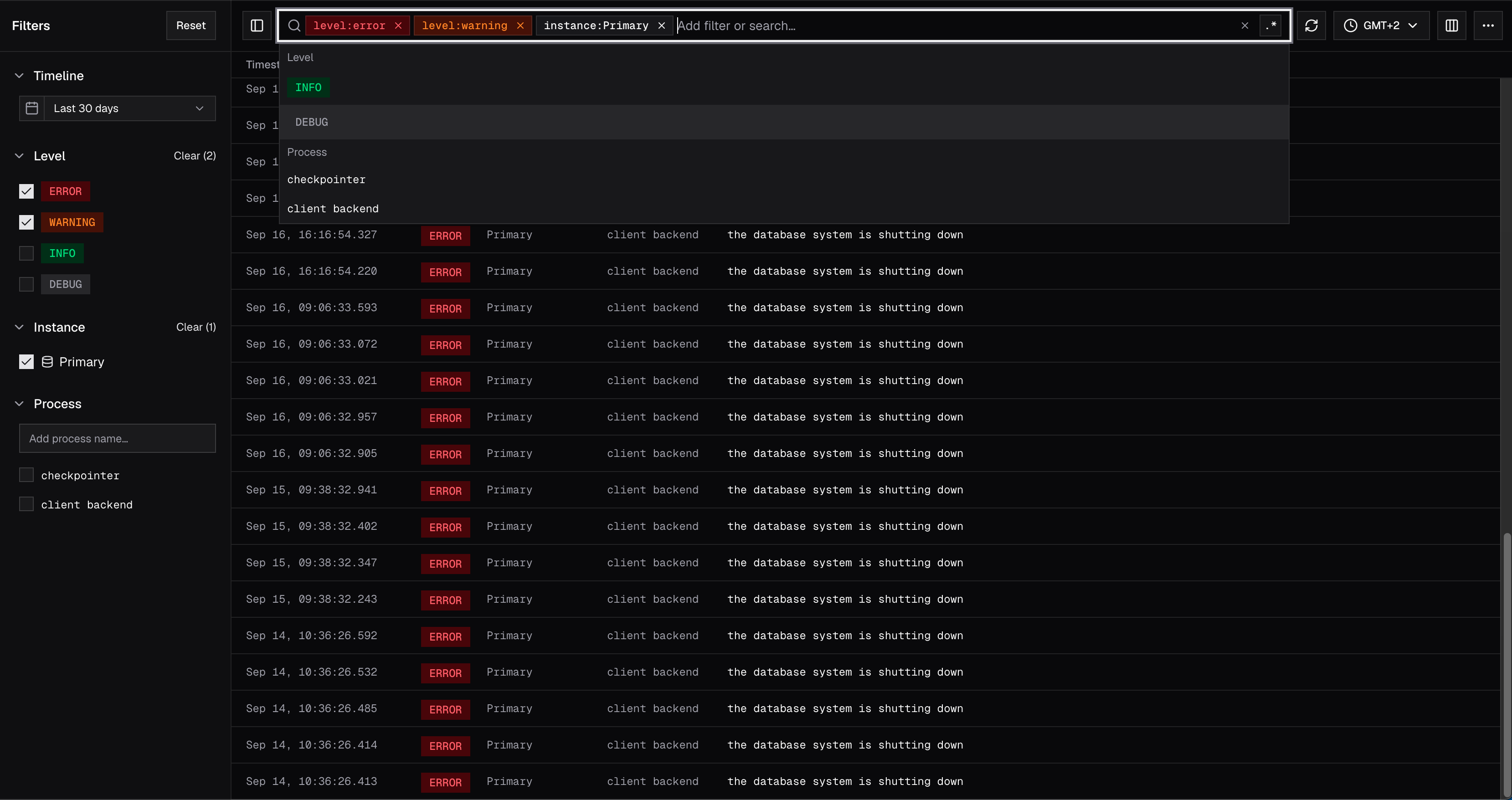
Task: Check the checkpointer process checkbox
Action: 26,475
